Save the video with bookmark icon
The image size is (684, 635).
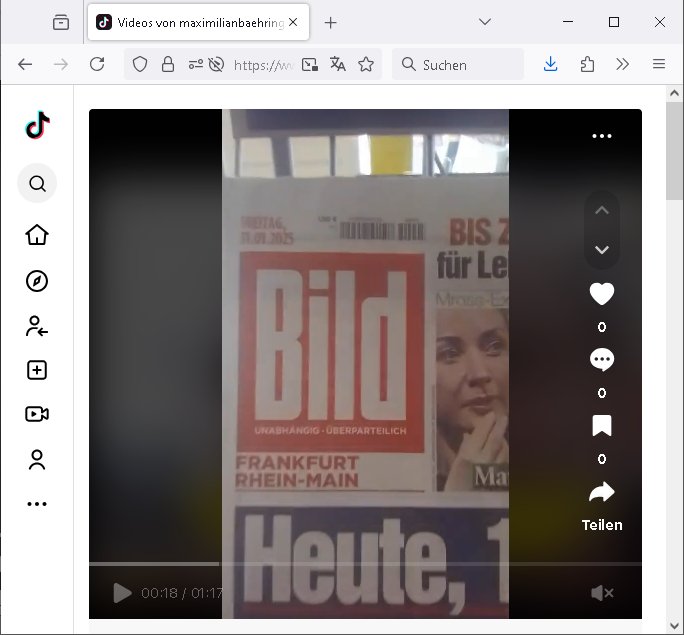point(602,426)
